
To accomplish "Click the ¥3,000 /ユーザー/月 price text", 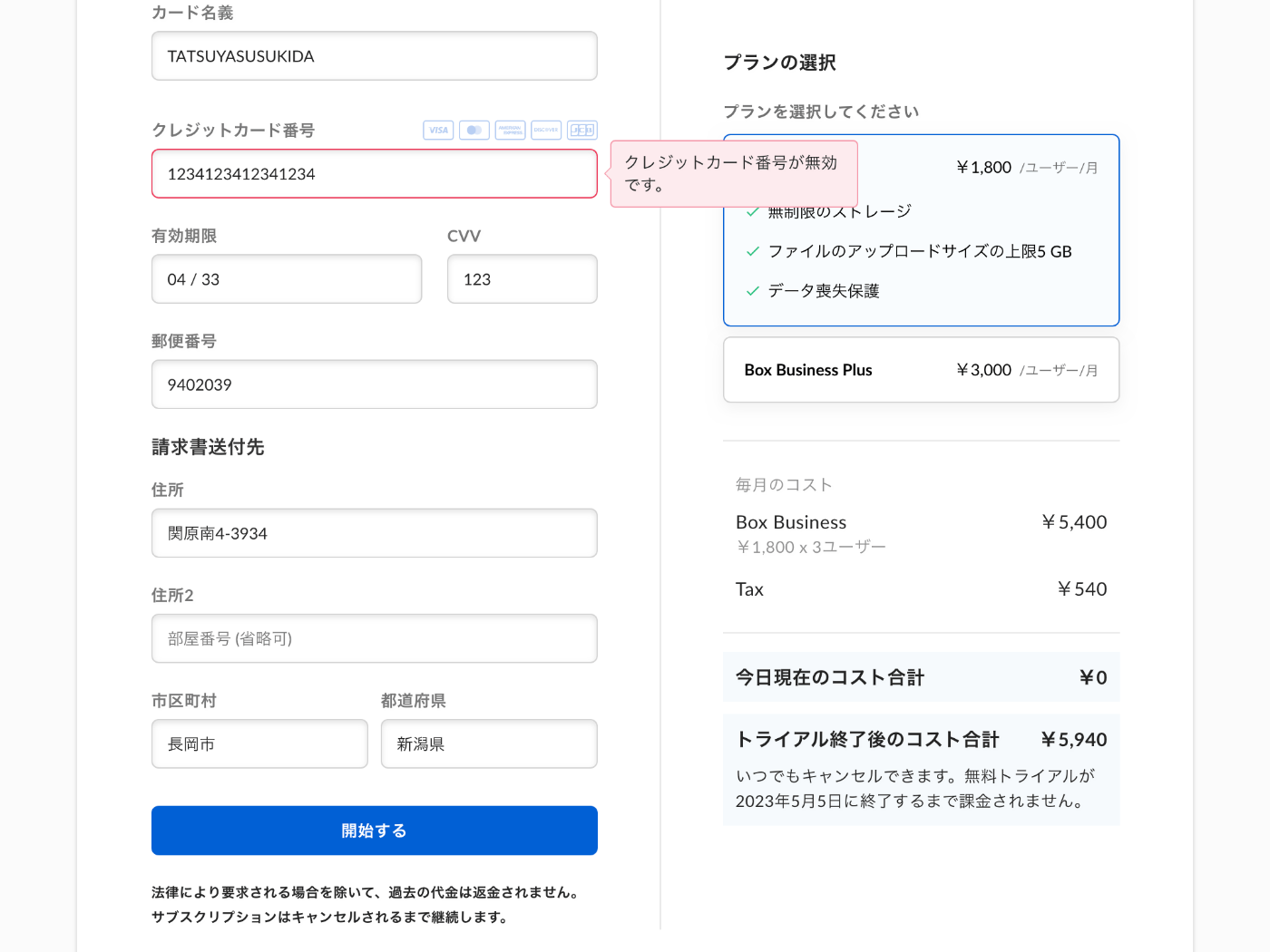I will pos(1027,370).
